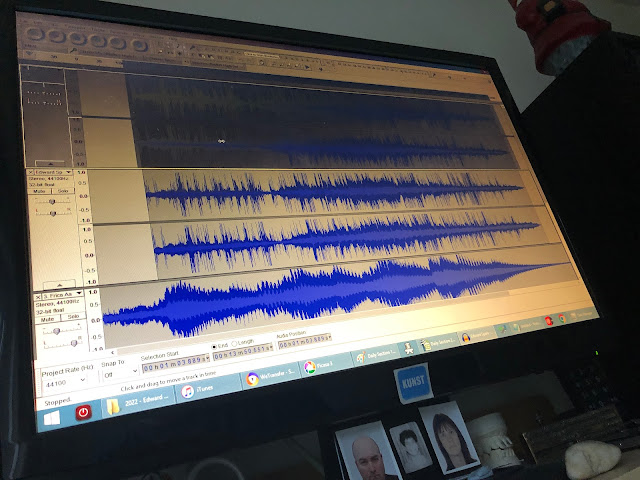The height and width of the screenshot is (480, 640).
Task: Collapse the Edward Sp track with arrow button
Action: (x=59, y=284)
